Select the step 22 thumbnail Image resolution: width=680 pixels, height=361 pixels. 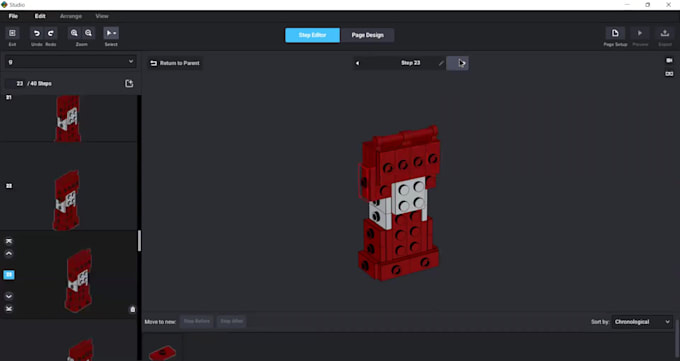coord(67,200)
